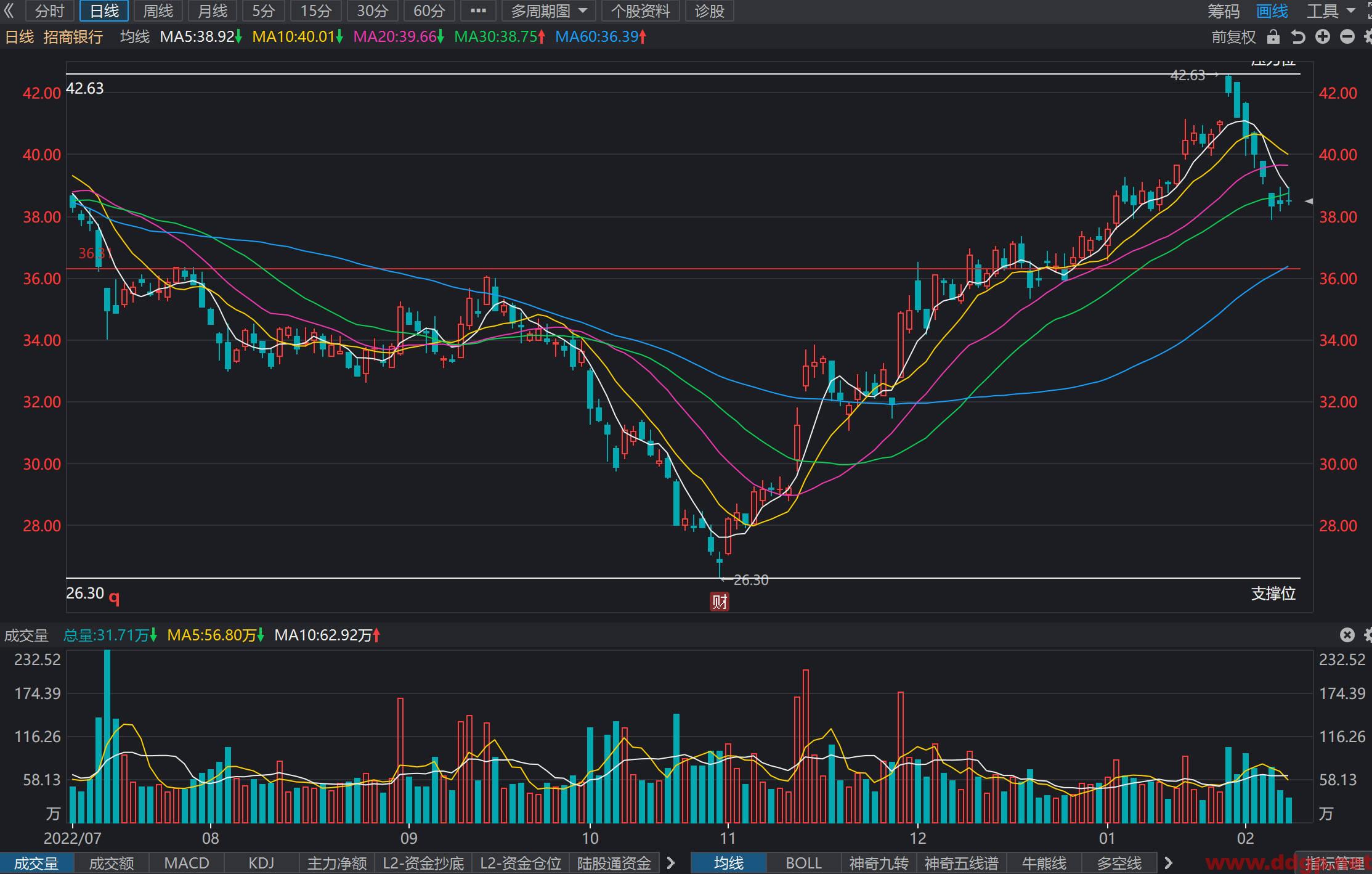This screenshot has height=874, width=1372.
Task: Toggle the 画线 drawing mode
Action: pos(1272,10)
